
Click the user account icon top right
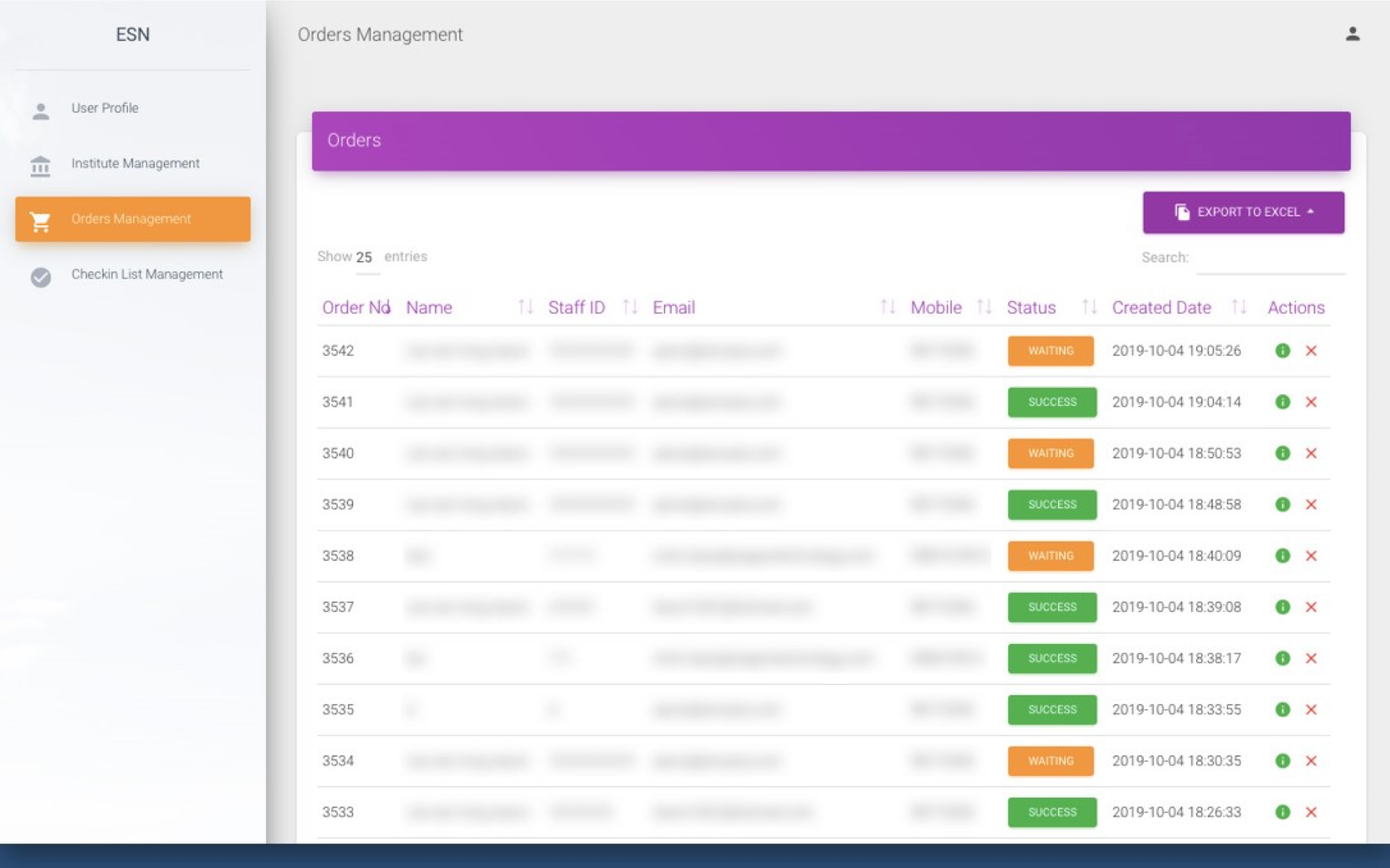click(1352, 33)
